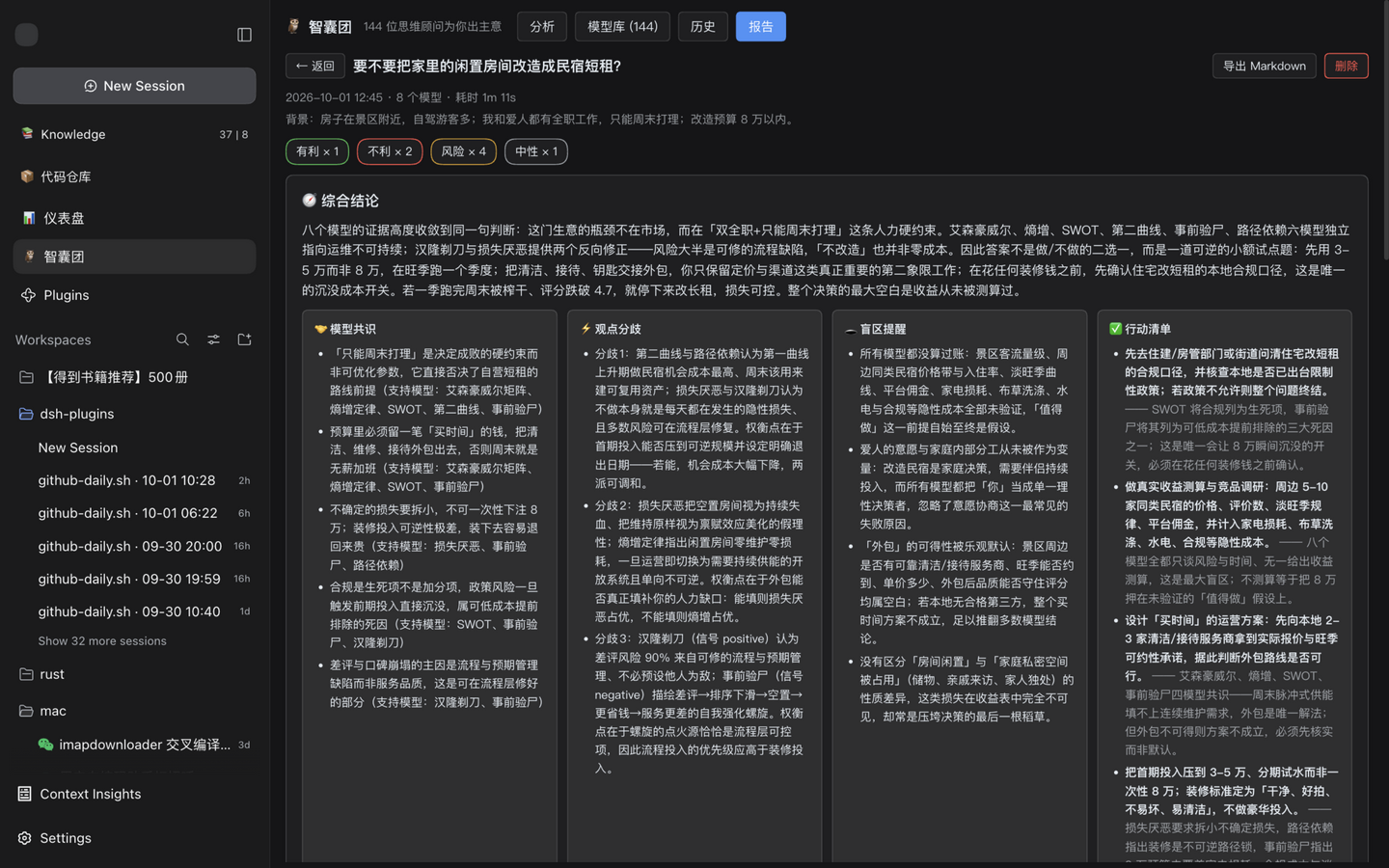
Task: Open session github-daily.sh · 09-30 20:00
Action: click(x=134, y=546)
